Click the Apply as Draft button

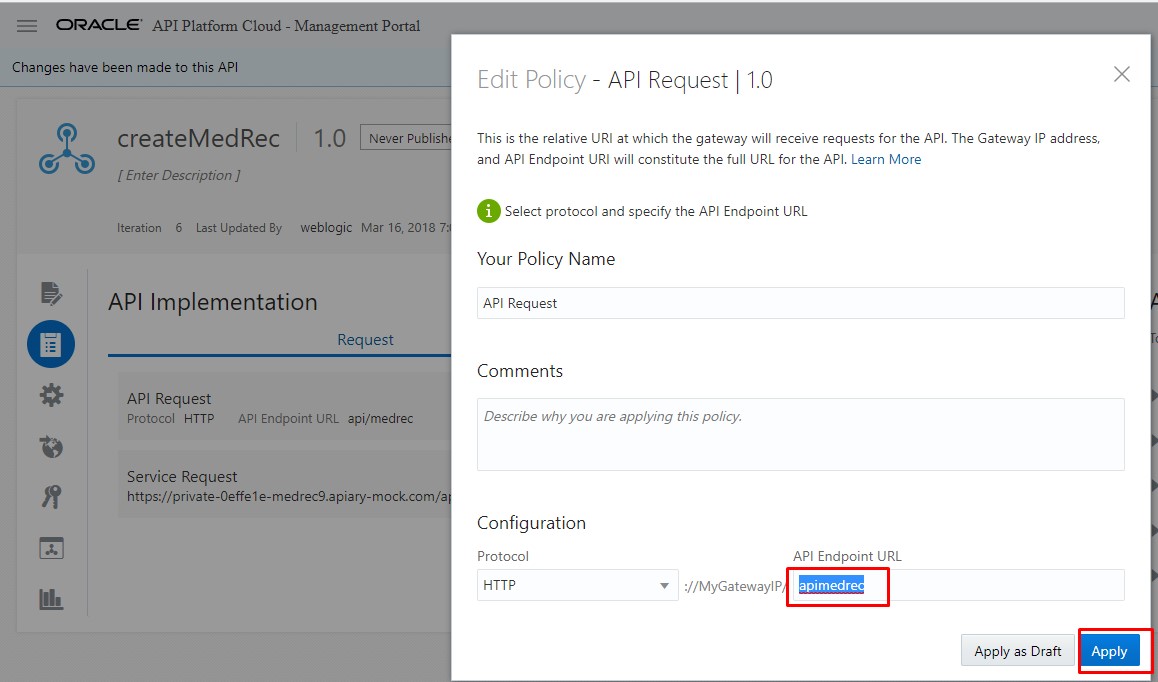pos(1017,651)
